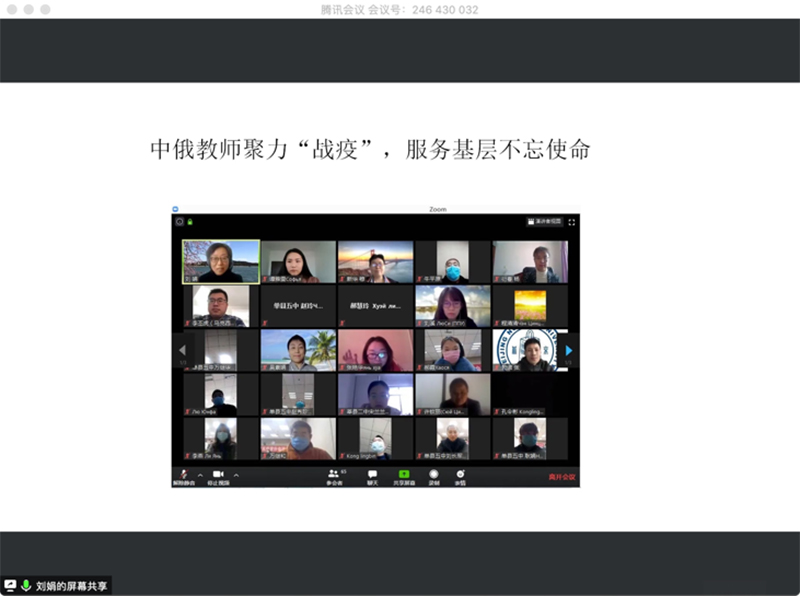Select the highlighted top-left participant video tile
The image size is (800, 596).
(x=221, y=261)
